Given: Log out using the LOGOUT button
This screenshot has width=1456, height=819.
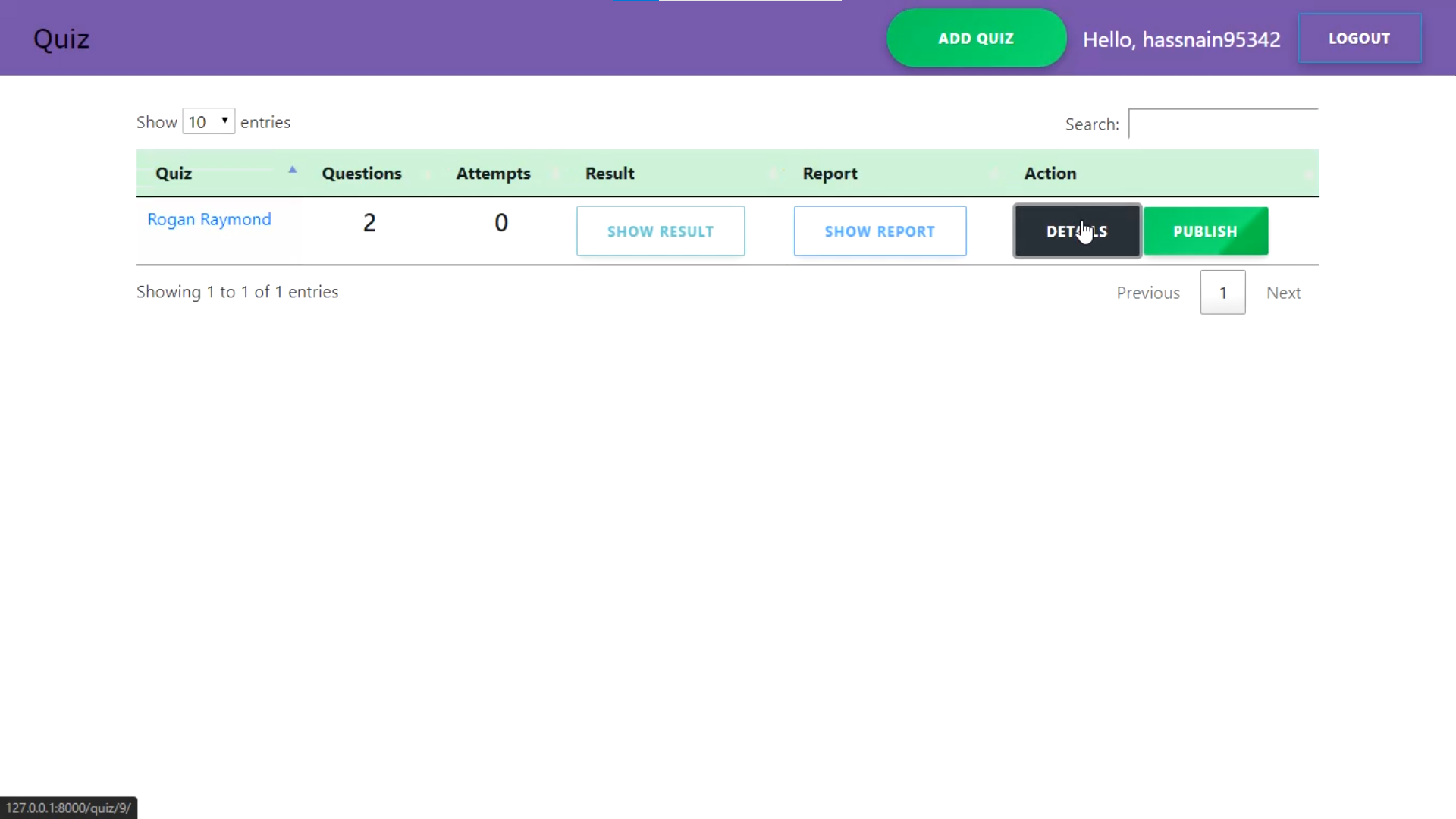Looking at the screenshot, I should (x=1359, y=39).
